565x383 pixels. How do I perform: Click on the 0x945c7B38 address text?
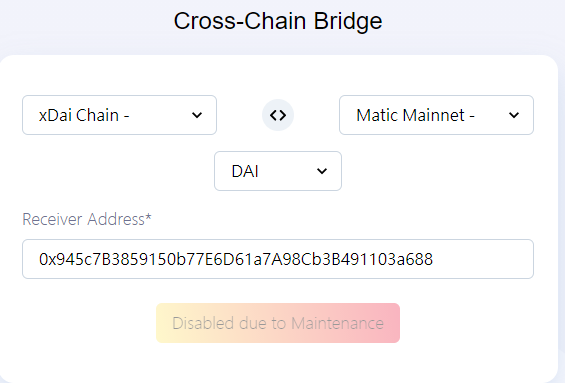(236, 259)
